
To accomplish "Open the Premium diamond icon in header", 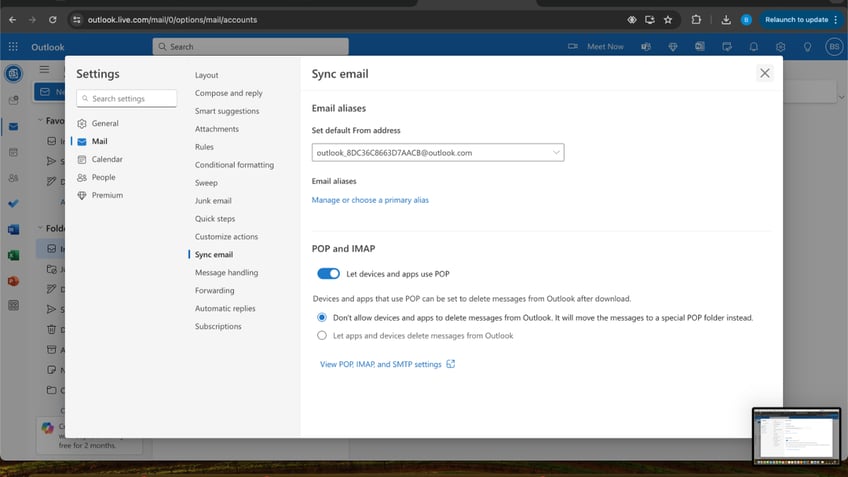I will point(673,47).
